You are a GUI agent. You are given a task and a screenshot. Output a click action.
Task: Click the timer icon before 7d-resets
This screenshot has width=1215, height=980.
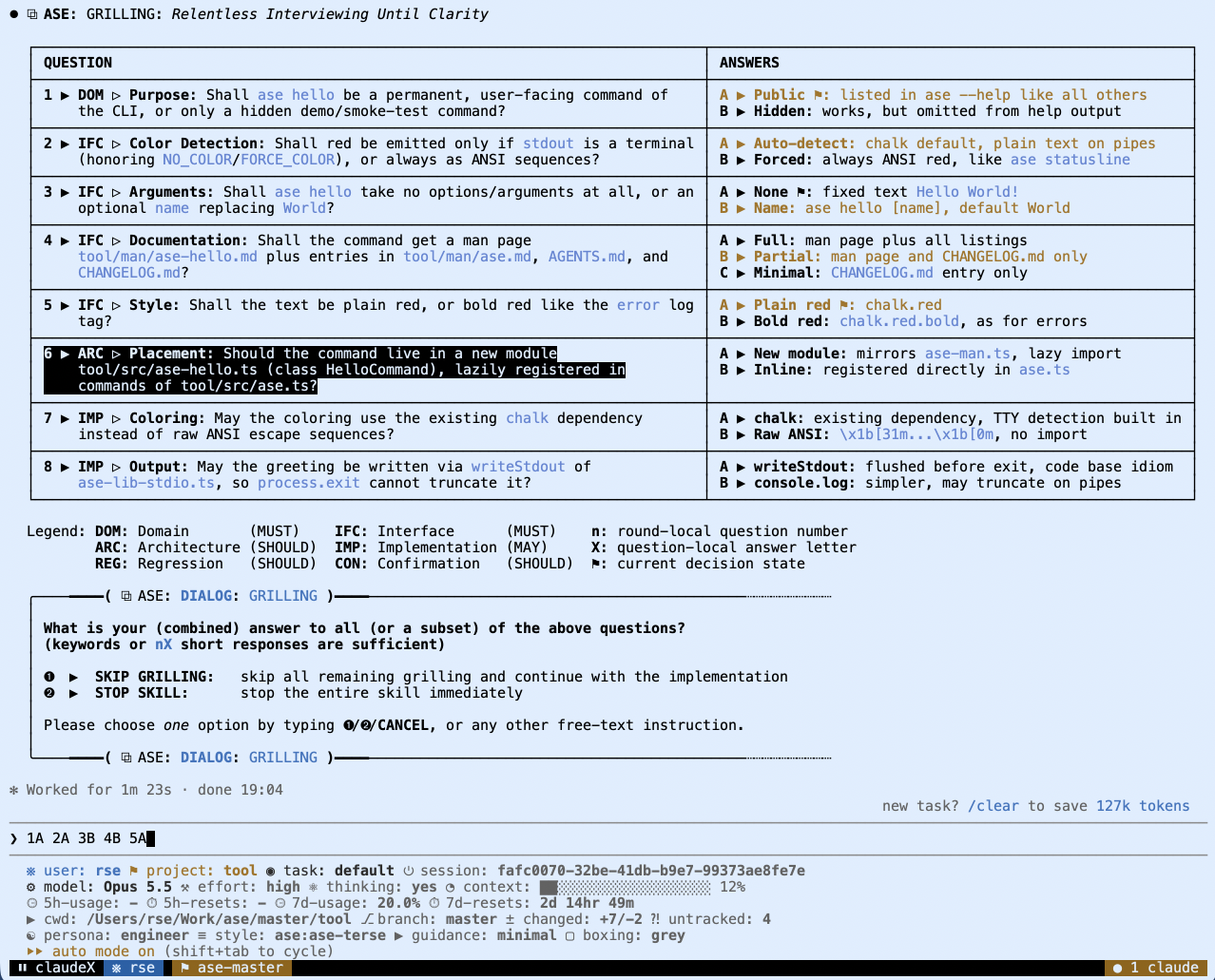click(434, 903)
